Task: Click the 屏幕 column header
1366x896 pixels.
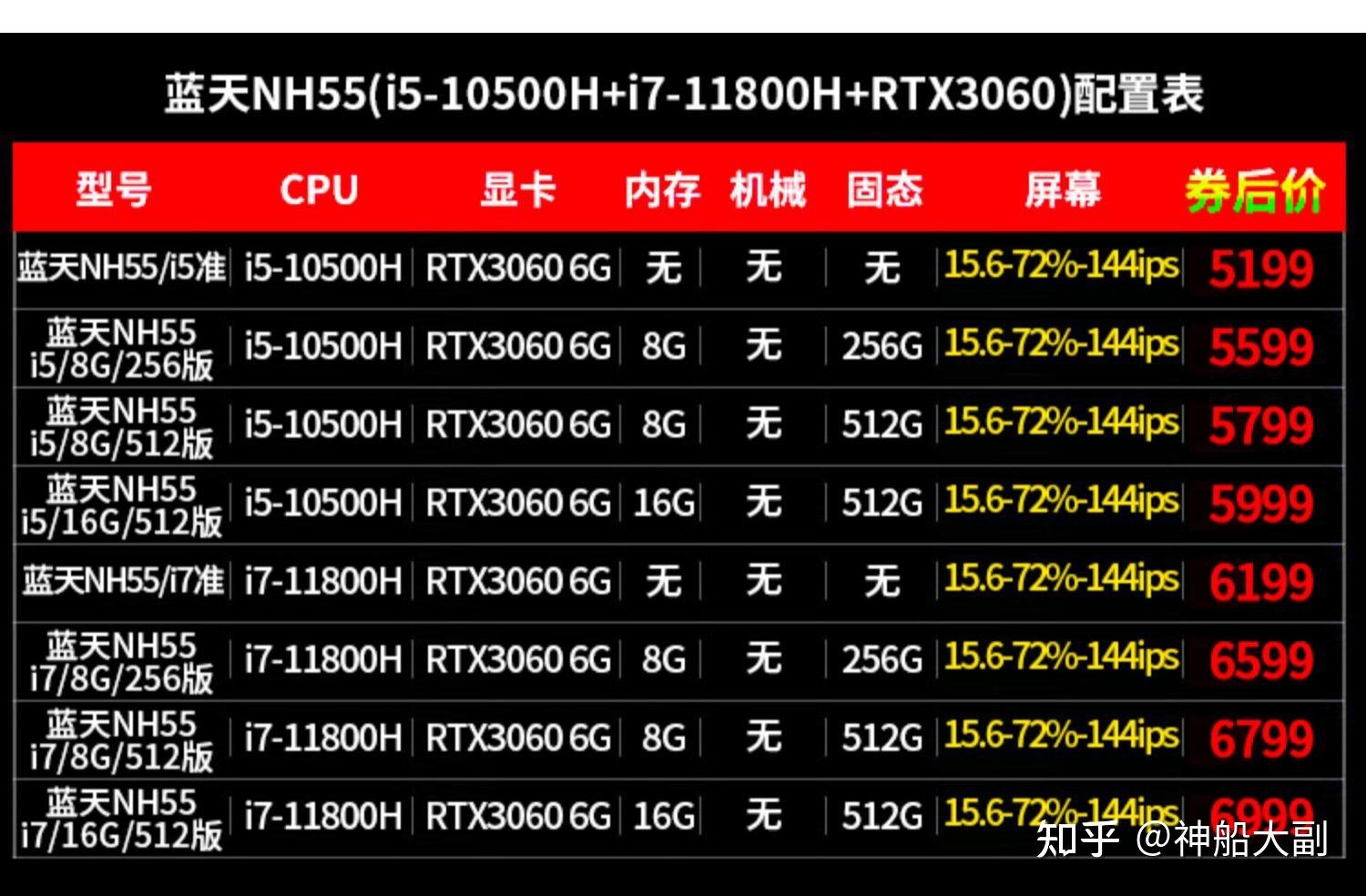Action: point(1063,189)
